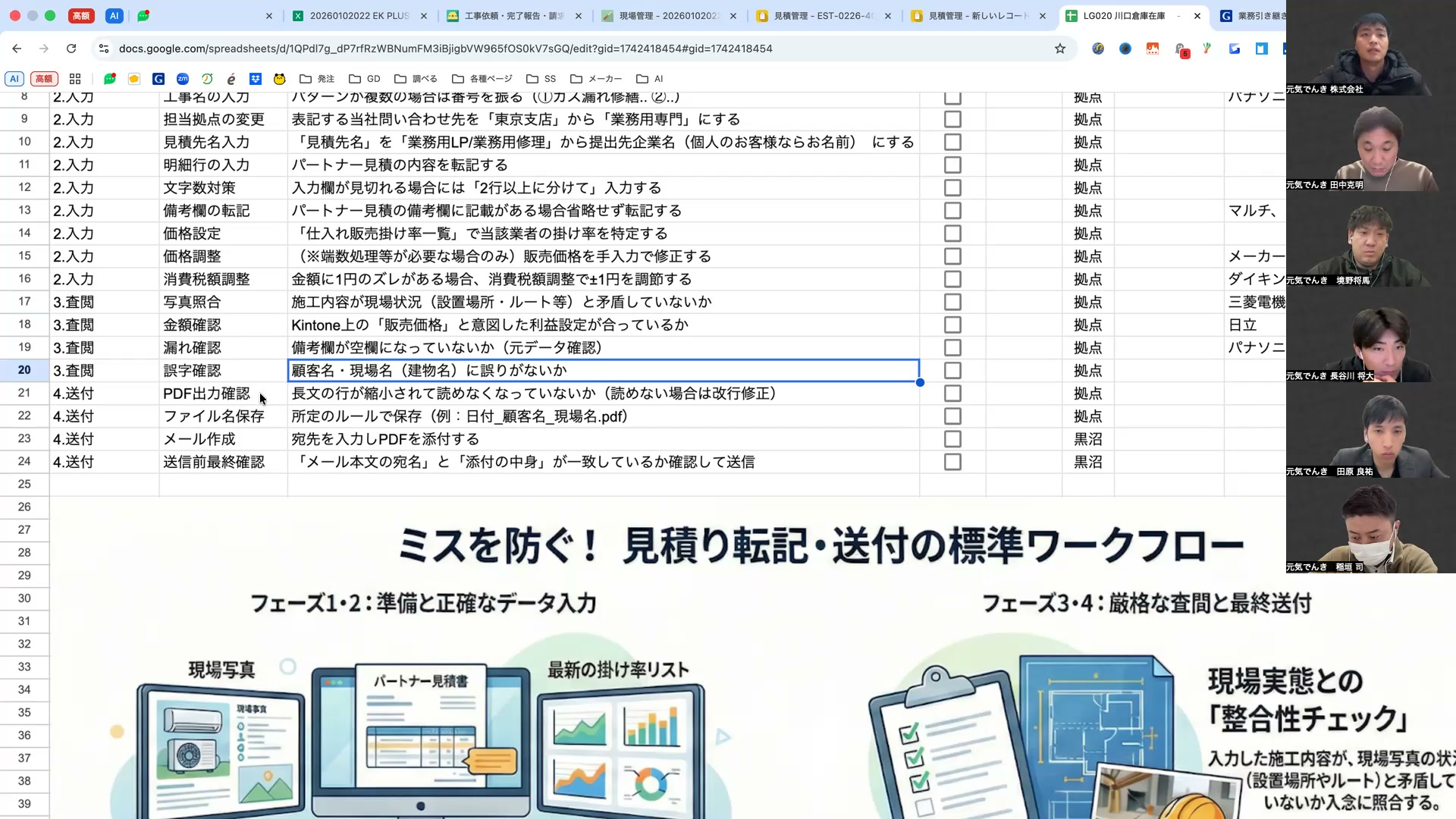Click the 元気でんき 田中克明 video thumbnail
Screen dimensions: 1456x819
click(x=1370, y=143)
